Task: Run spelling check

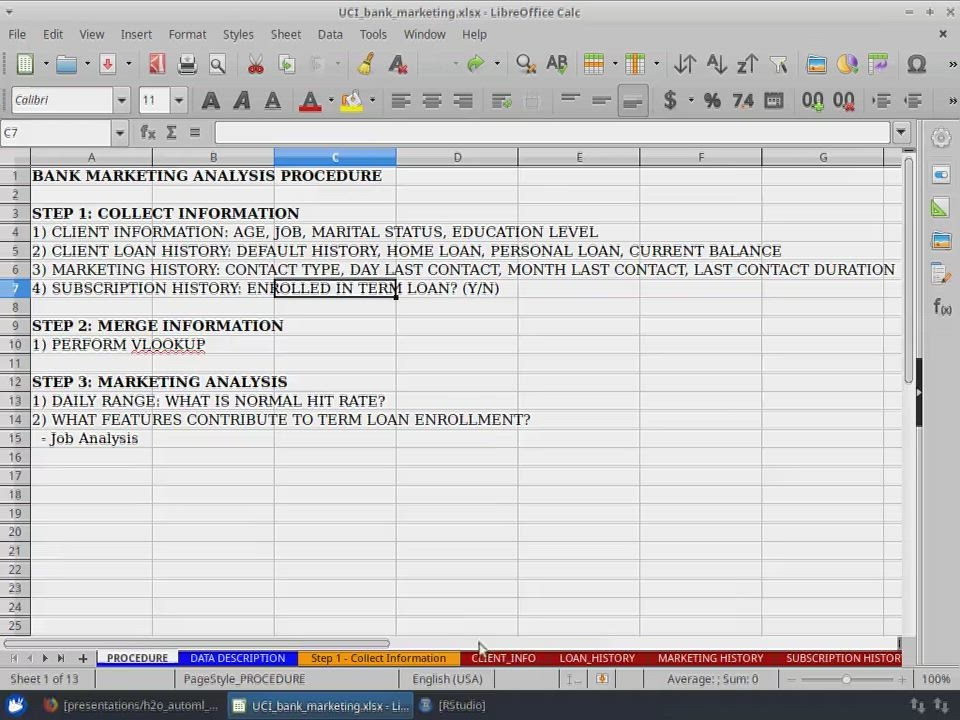Action: pos(557,64)
